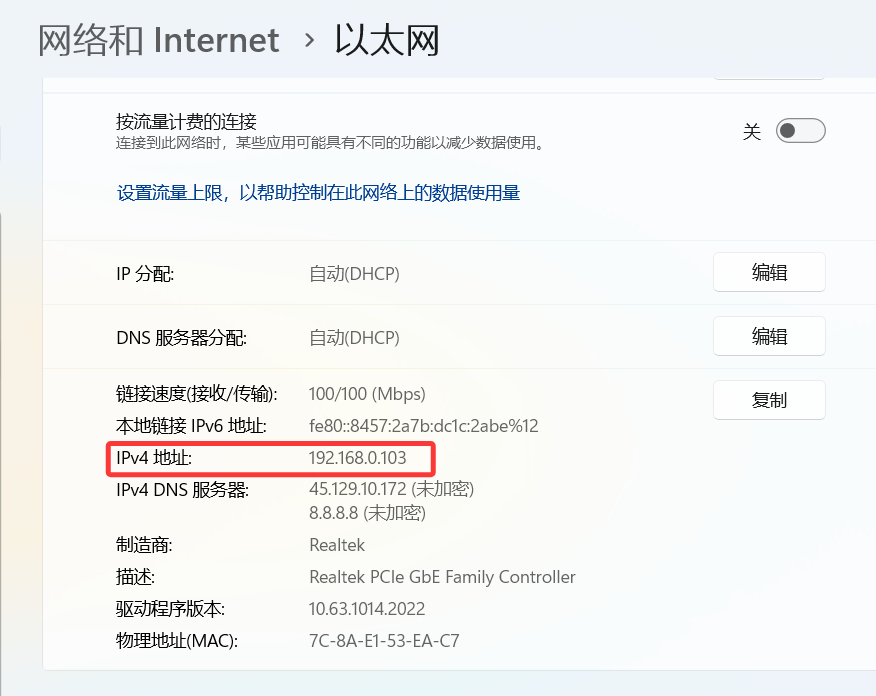Screen dimensions: 876x696
Task: Select the 以太网 page title
Action: pos(387,40)
